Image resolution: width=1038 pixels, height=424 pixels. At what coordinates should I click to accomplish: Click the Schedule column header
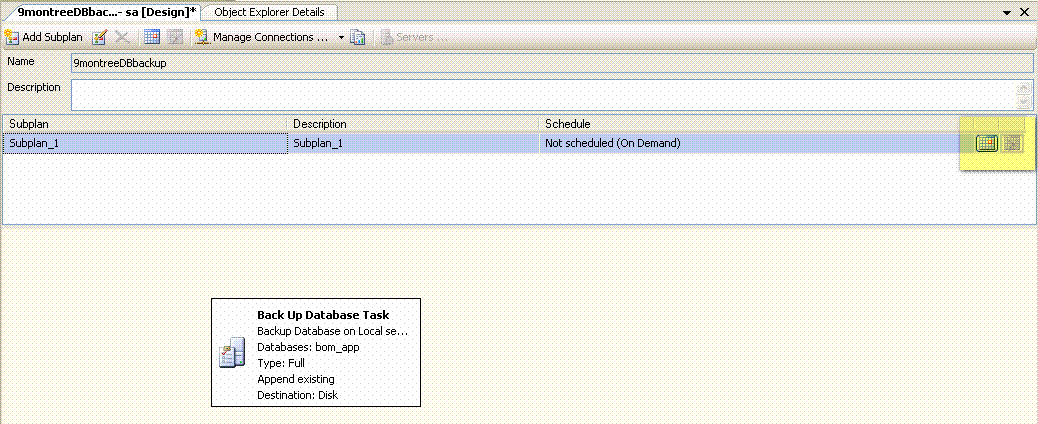click(x=755, y=124)
